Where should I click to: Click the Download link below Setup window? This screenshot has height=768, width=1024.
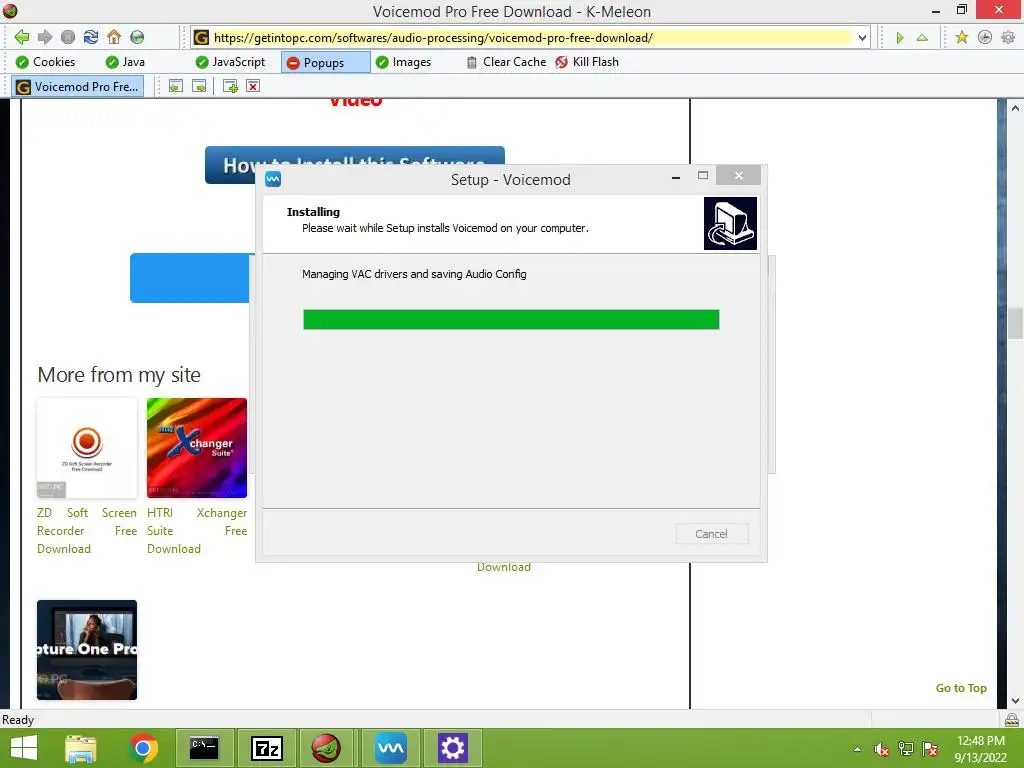pyautogui.click(x=504, y=567)
